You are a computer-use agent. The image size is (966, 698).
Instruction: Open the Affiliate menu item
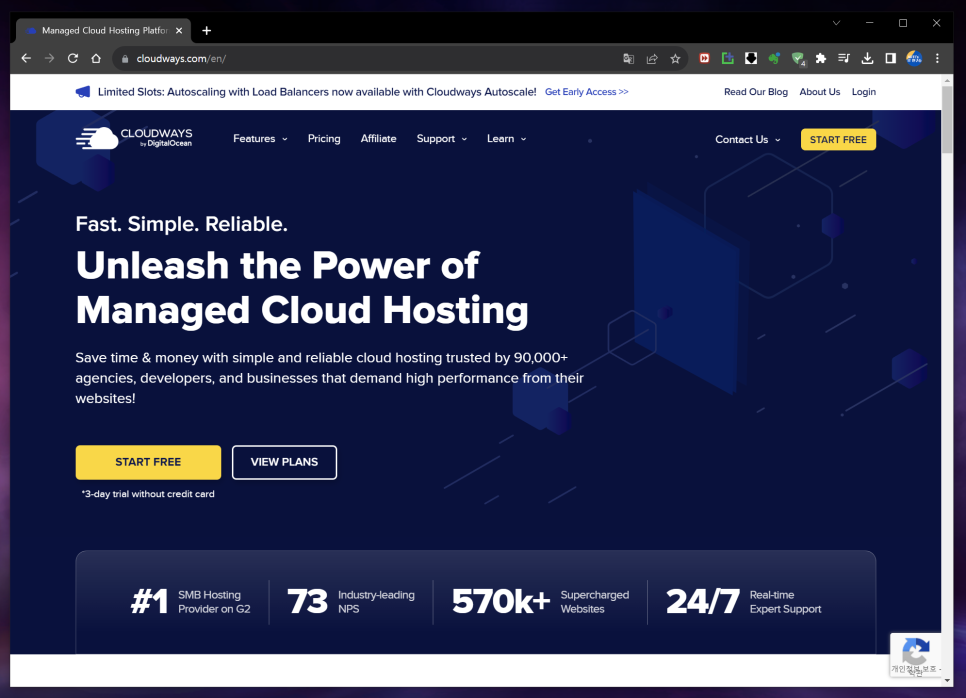[378, 139]
